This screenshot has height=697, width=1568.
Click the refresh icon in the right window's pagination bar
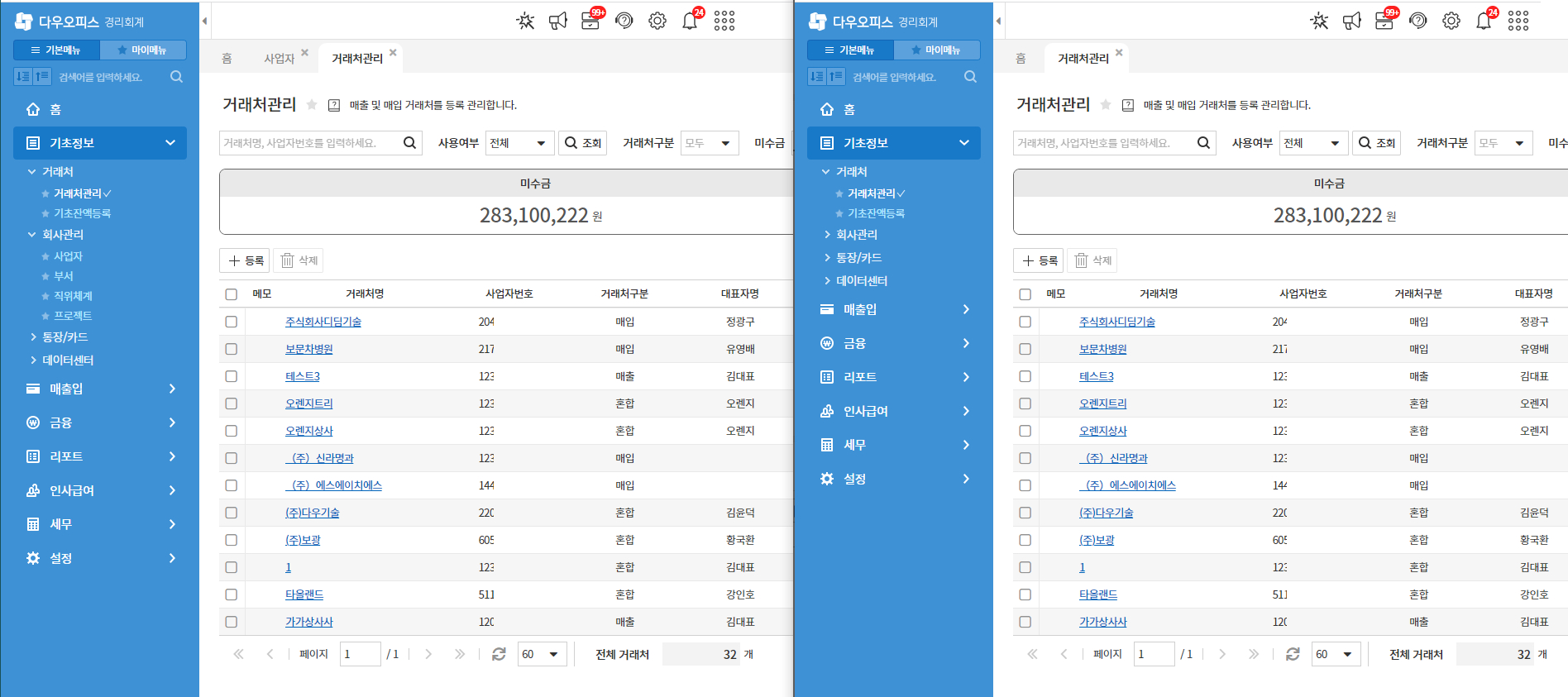pyautogui.click(x=1293, y=654)
